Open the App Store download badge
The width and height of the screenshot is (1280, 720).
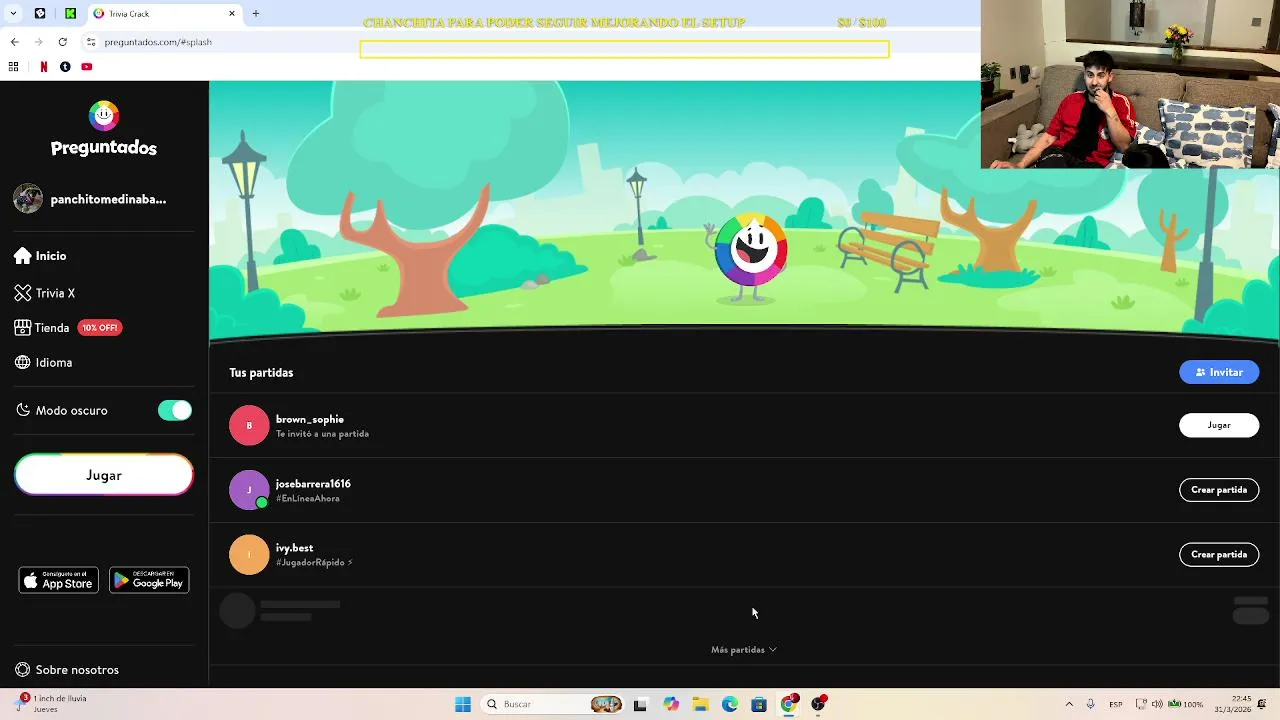[59, 581]
